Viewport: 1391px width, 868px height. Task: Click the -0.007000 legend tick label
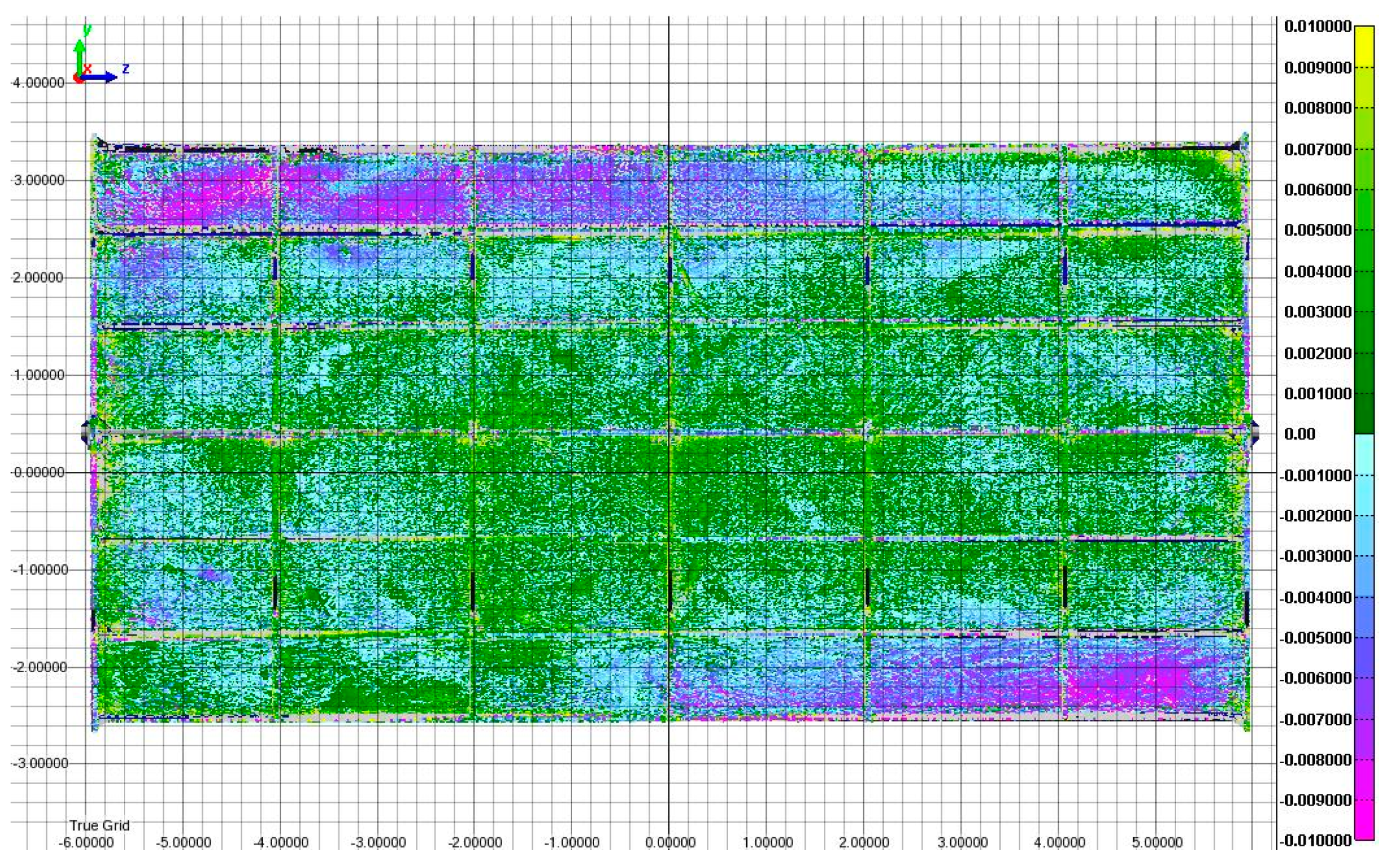pos(1315,719)
